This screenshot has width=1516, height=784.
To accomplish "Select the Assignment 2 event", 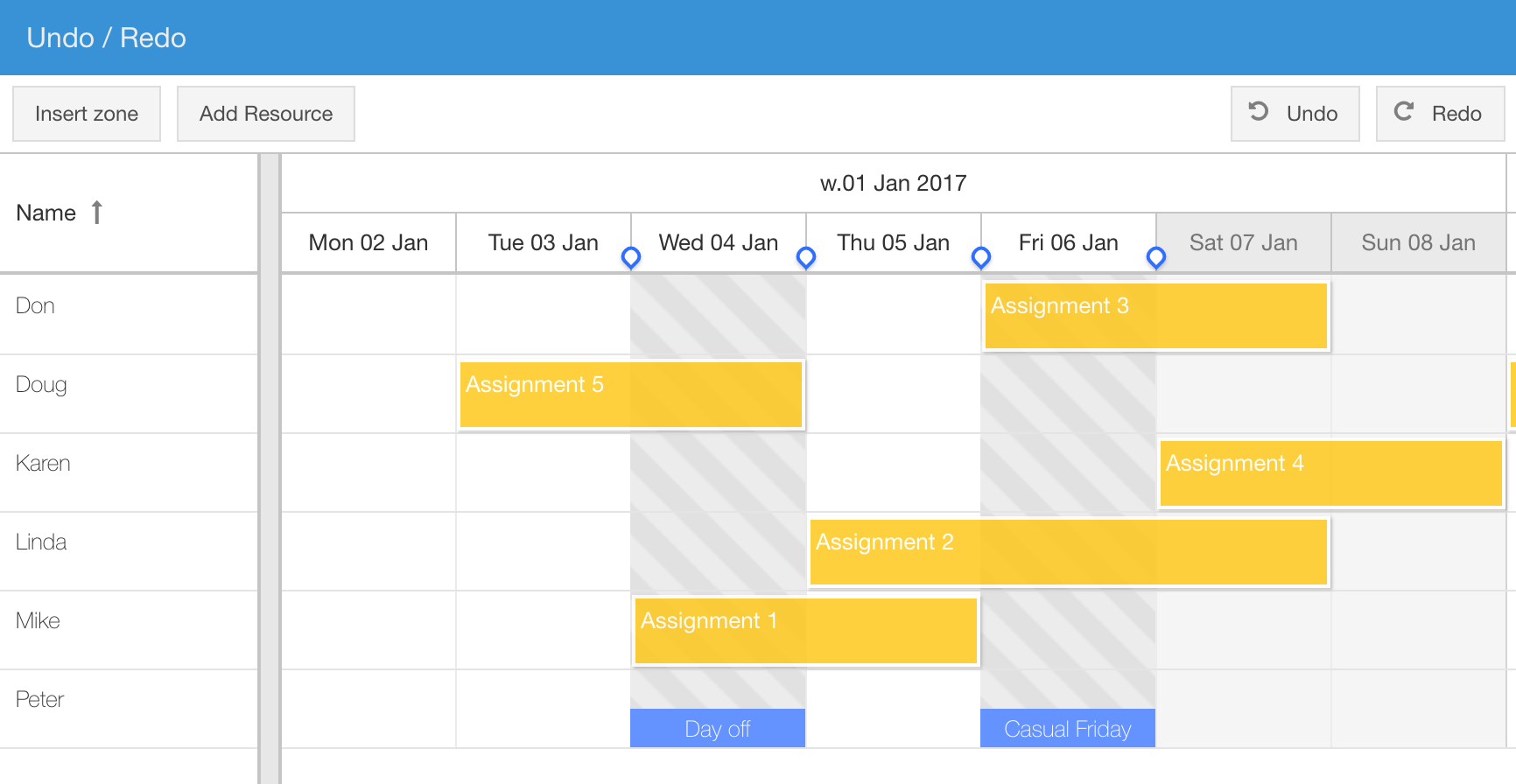I will (x=1068, y=551).
